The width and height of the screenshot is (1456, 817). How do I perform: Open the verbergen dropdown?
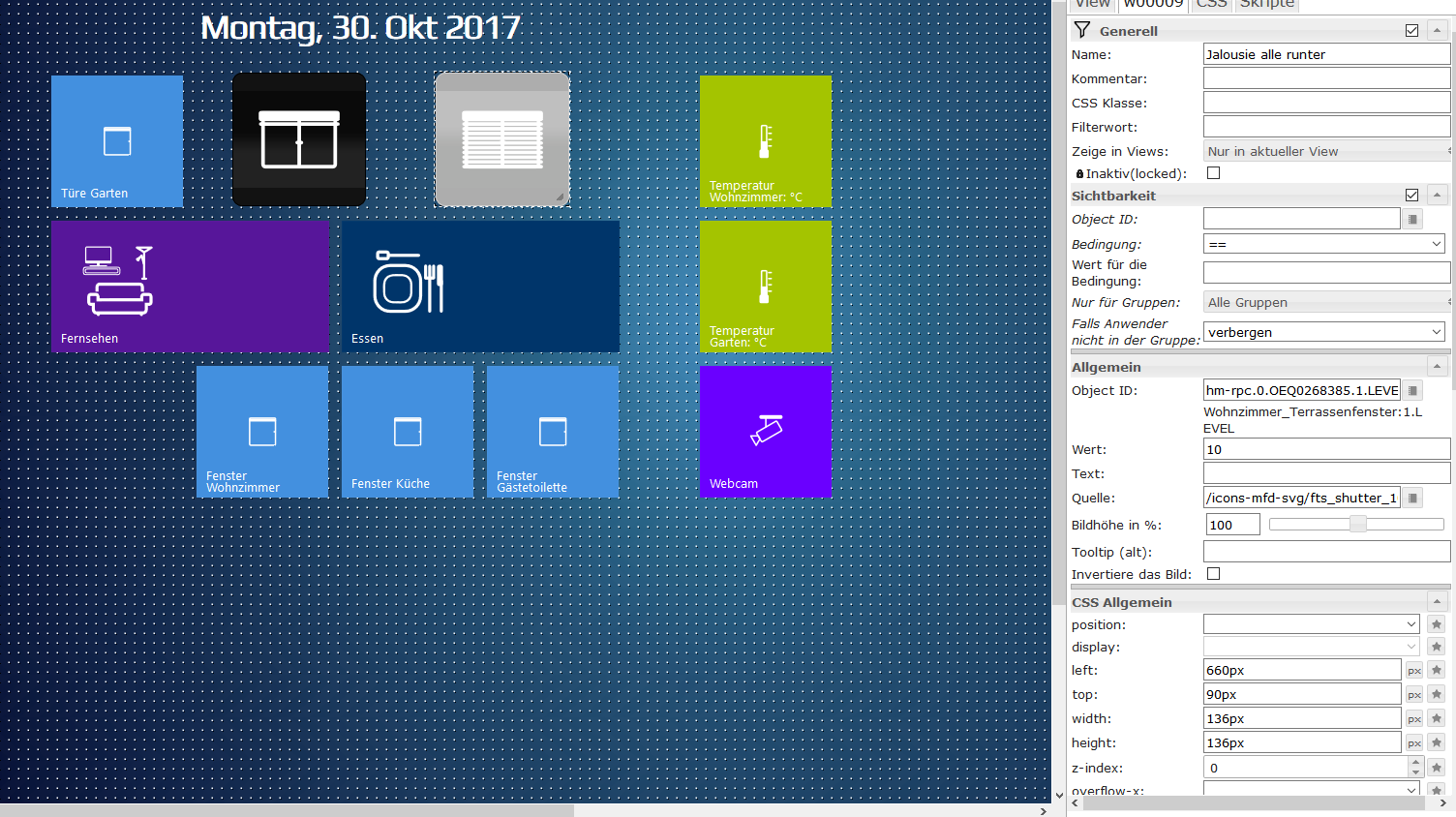(1323, 332)
